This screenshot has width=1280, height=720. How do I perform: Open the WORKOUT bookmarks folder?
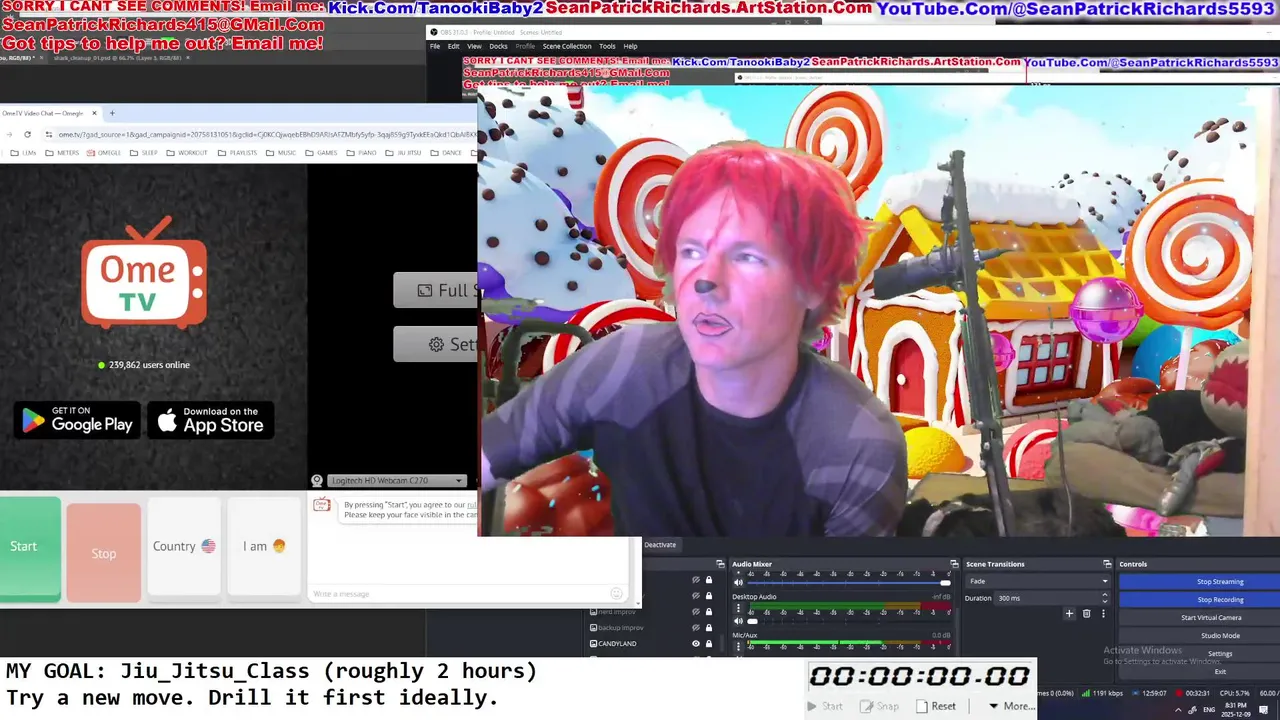click(x=187, y=153)
